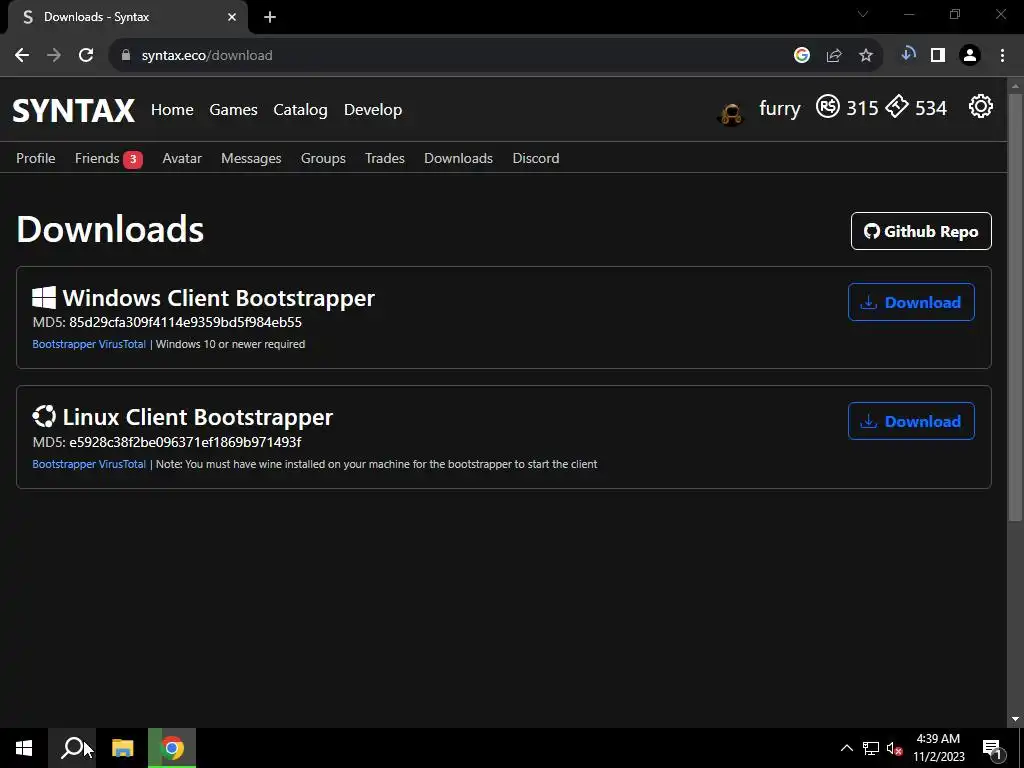Open Develop in top navigation
The image size is (1024, 768).
click(373, 110)
